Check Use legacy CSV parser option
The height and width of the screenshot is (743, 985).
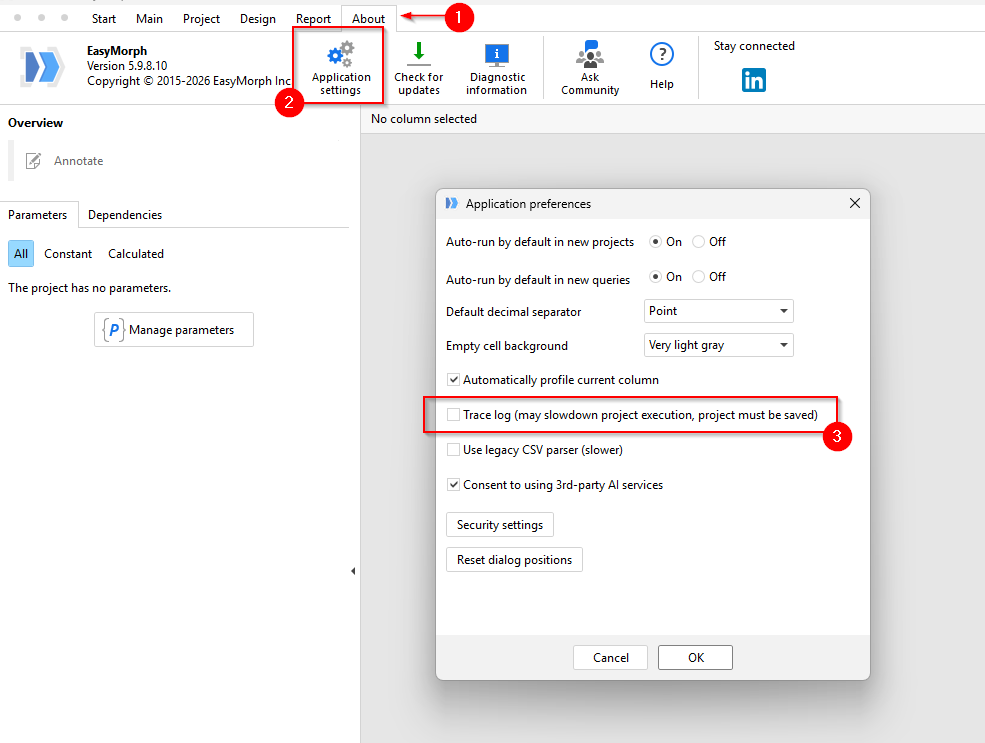(454, 450)
